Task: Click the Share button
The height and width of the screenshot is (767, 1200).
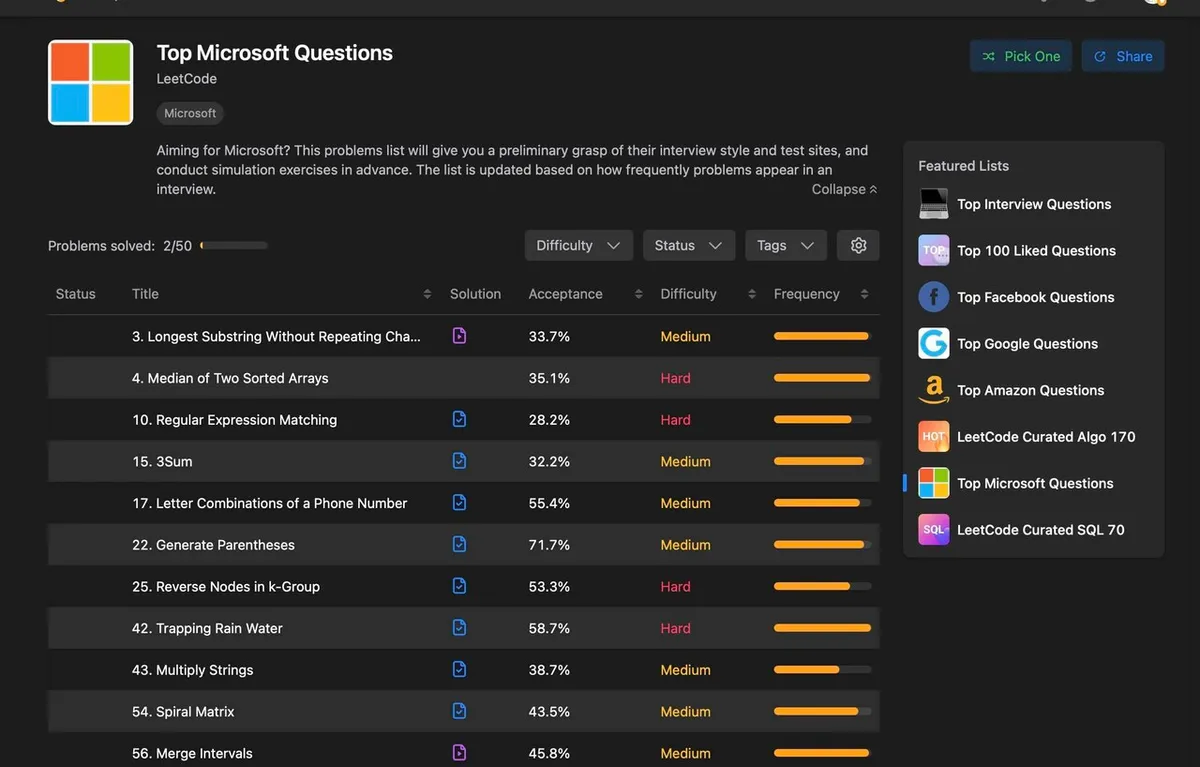Action: [1123, 56]
